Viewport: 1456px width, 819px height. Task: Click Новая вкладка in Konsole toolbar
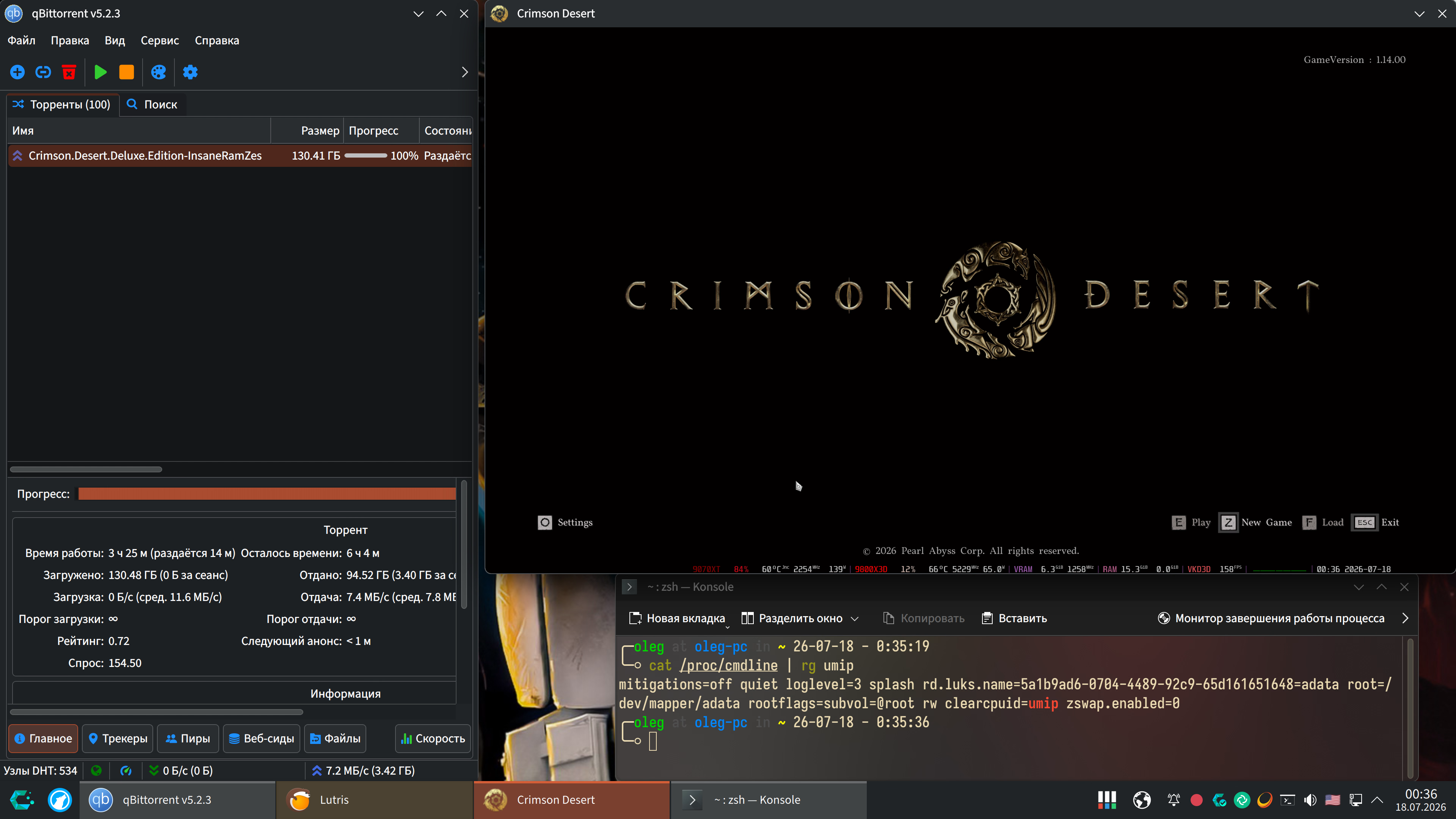[677, 618]
